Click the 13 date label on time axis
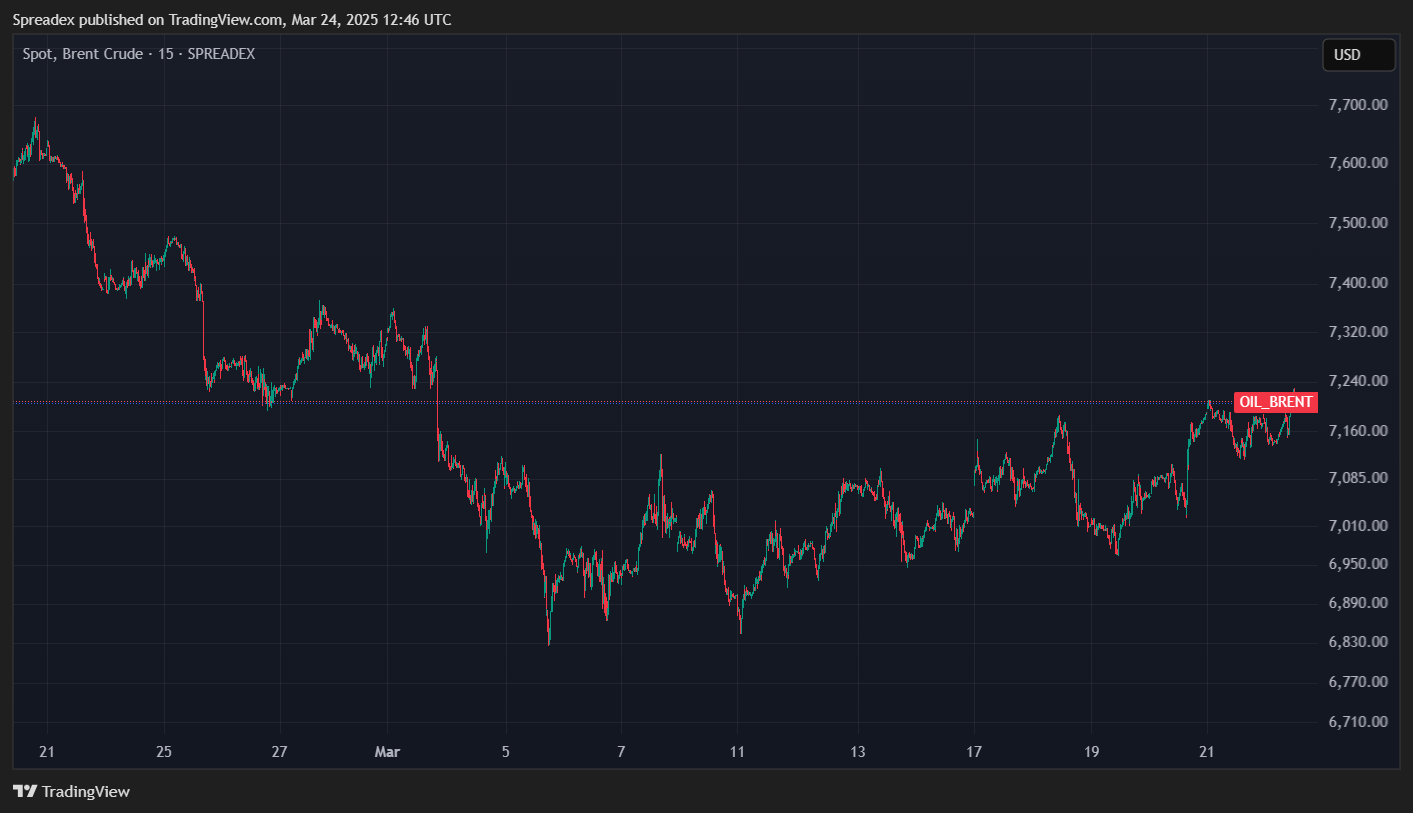This screenshot has height=813, width=1413. tap(858, 752)
